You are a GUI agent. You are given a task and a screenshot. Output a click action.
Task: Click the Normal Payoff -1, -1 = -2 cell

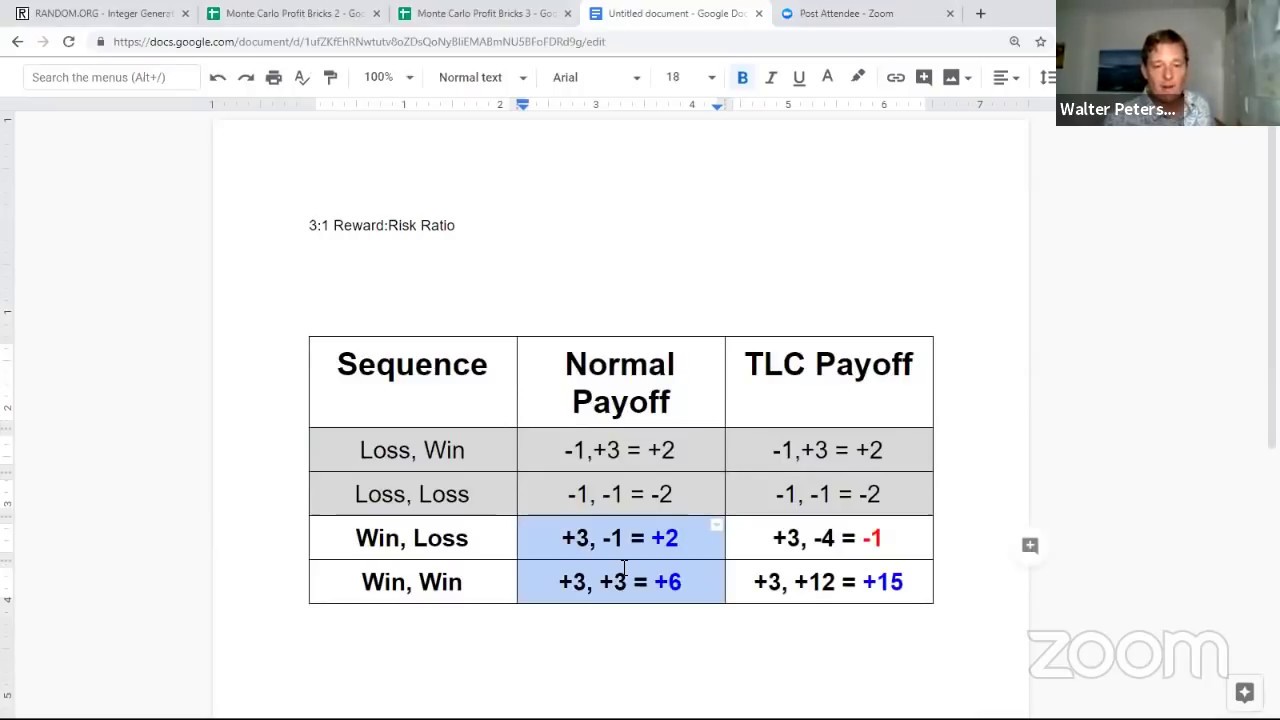coord(621,494)
